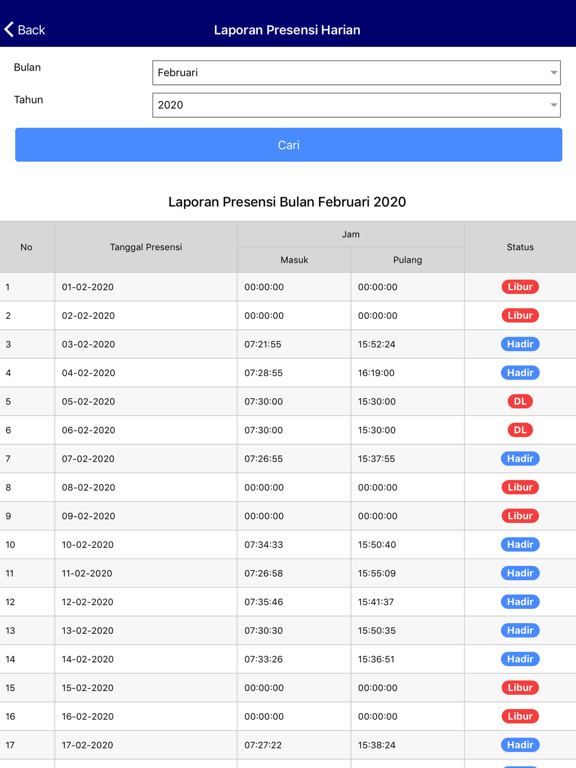Click the Masuk time 07:28:55
Viewport: 576px width, 768px height.
pyautogui.click(x=264, y=373)
